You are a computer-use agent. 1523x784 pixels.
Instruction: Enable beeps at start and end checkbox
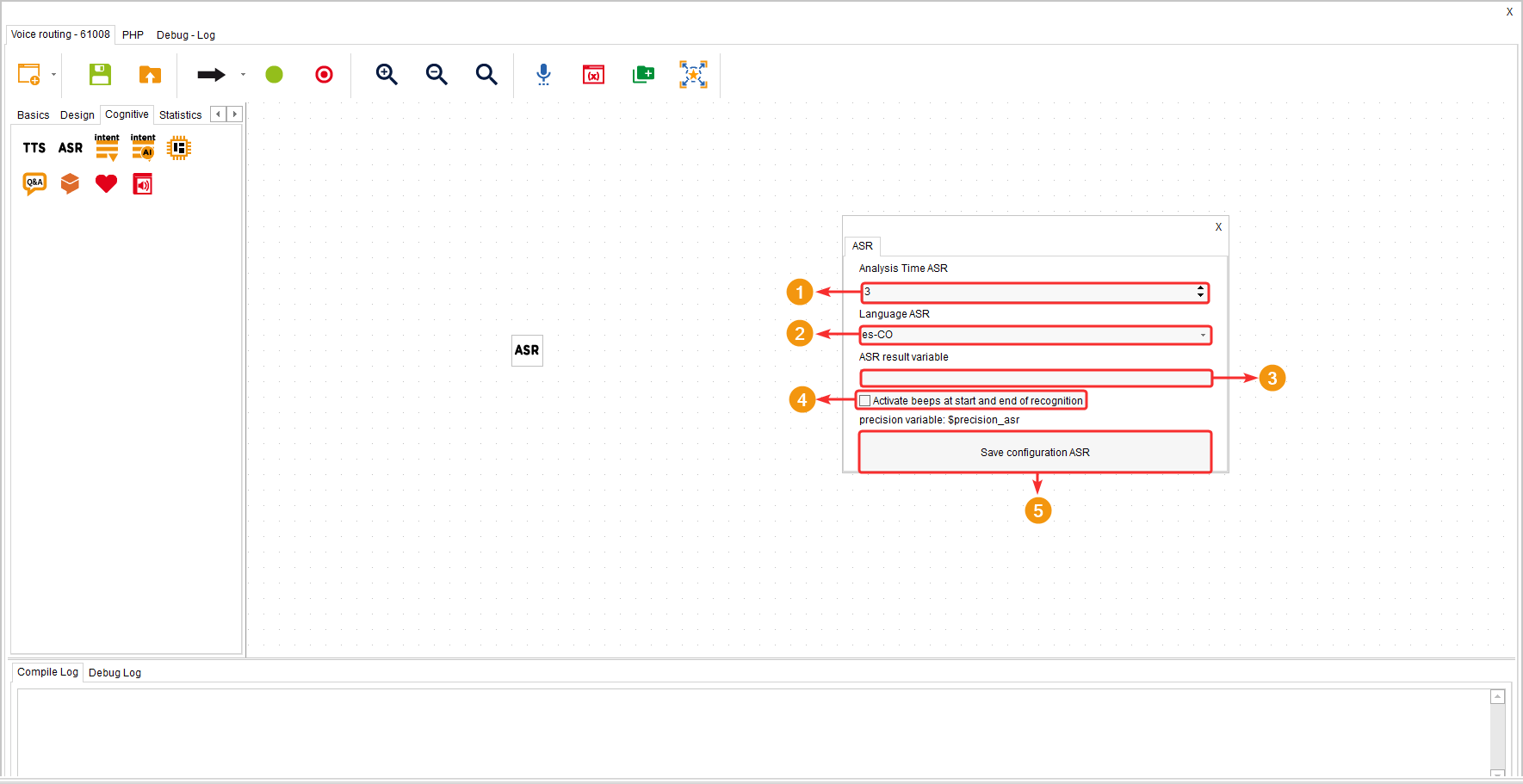point(865,401)
